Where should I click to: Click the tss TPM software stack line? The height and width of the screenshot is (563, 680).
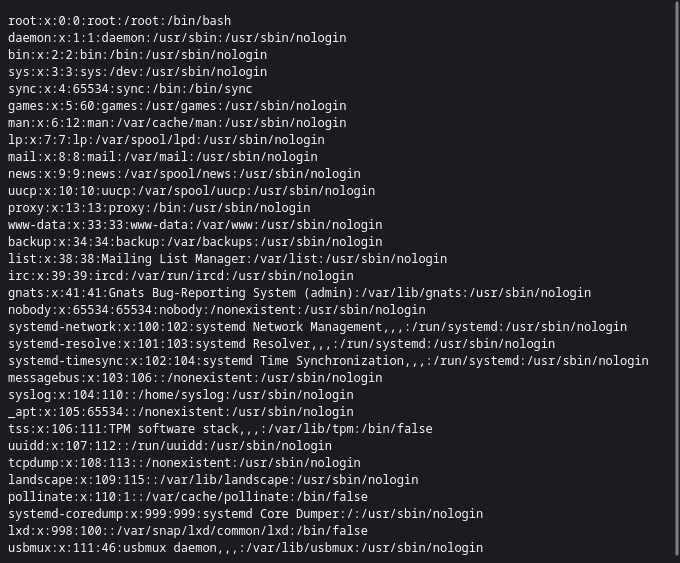click(x=220, y=429)
